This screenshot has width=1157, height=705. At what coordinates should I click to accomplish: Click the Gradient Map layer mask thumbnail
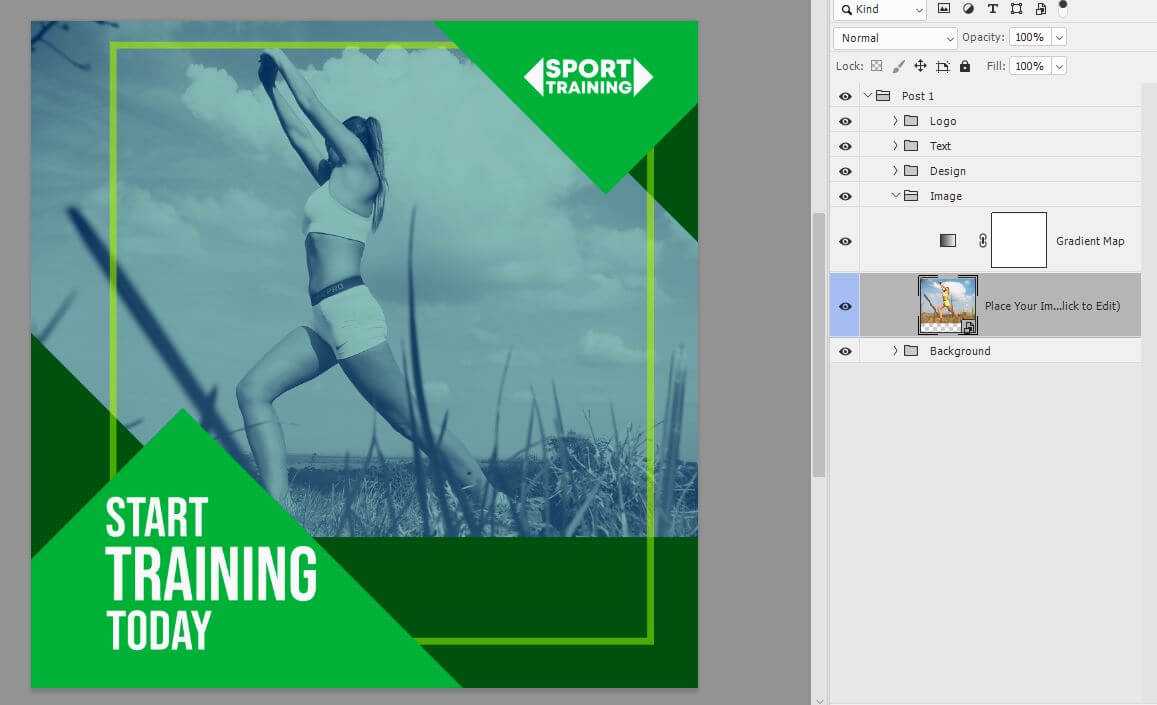(1018, 240)
